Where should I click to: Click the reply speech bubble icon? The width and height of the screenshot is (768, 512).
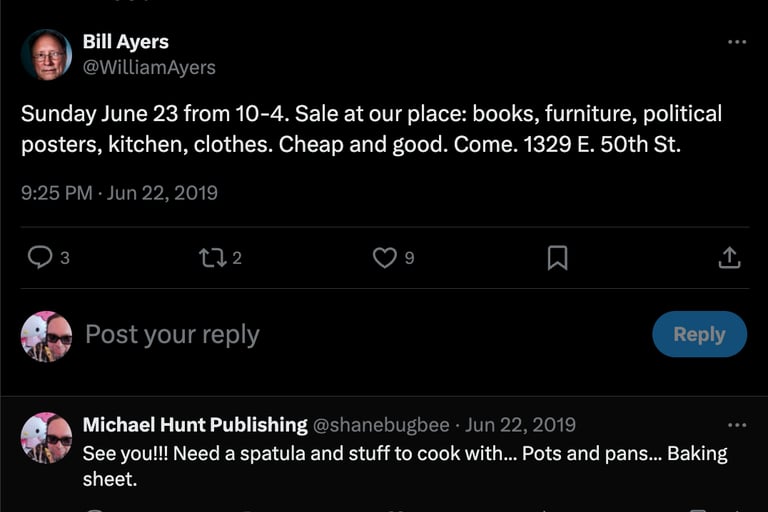40,258
